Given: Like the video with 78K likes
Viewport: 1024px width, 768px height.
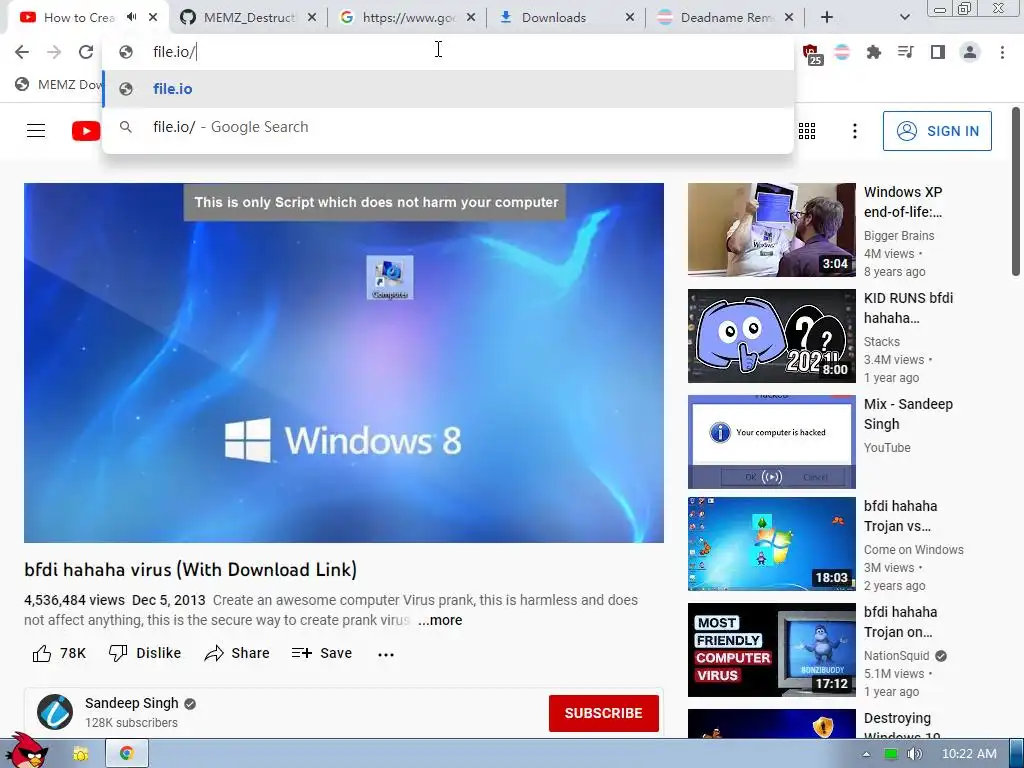Looking at the screenshot, I should coord(59,653).
